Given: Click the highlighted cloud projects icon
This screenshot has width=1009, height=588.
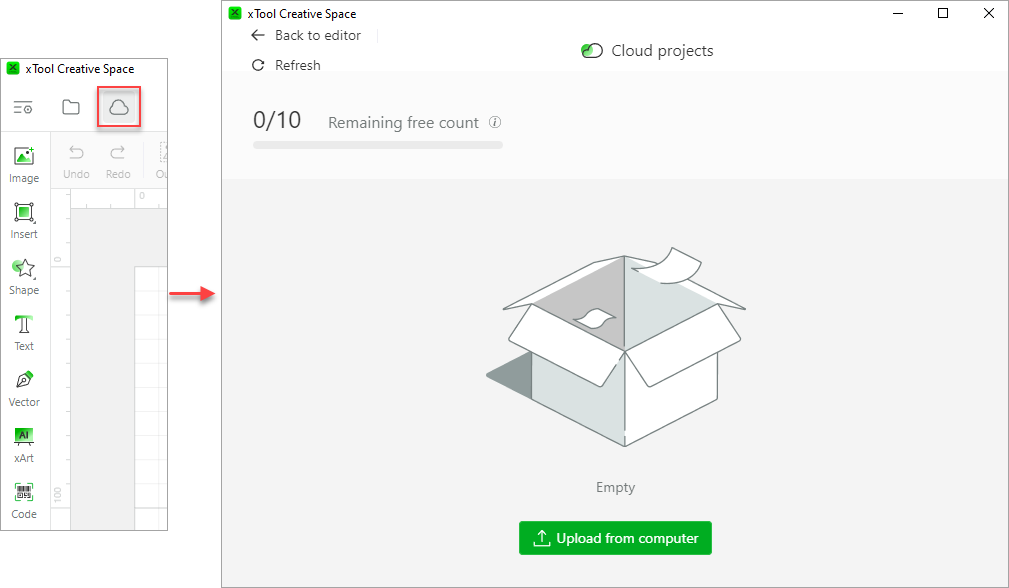Looking at the screenshot, I should (119, 107).
